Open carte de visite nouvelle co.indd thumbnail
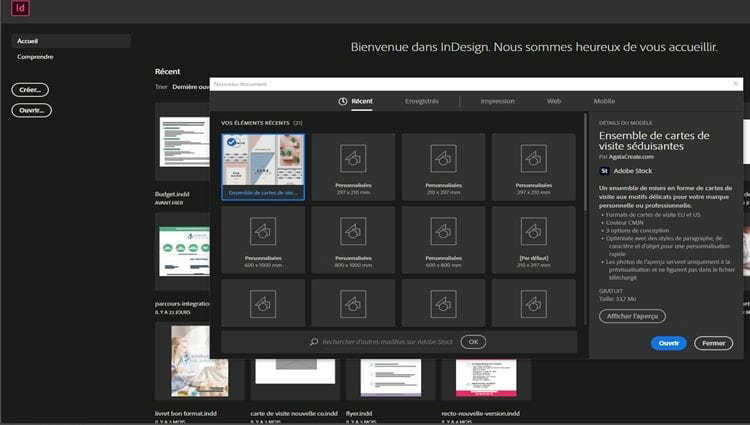750x425 pixels. 295,371
